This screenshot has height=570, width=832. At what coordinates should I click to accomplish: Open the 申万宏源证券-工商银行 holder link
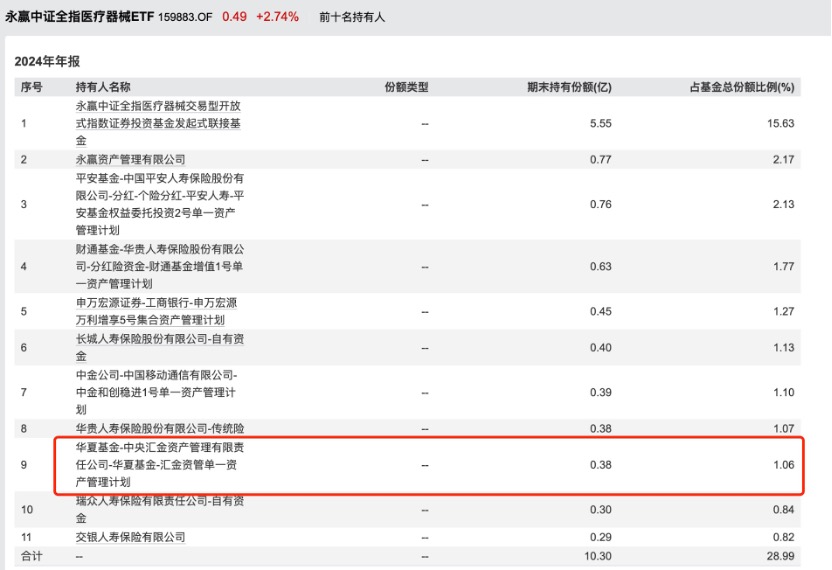[157, 312]
